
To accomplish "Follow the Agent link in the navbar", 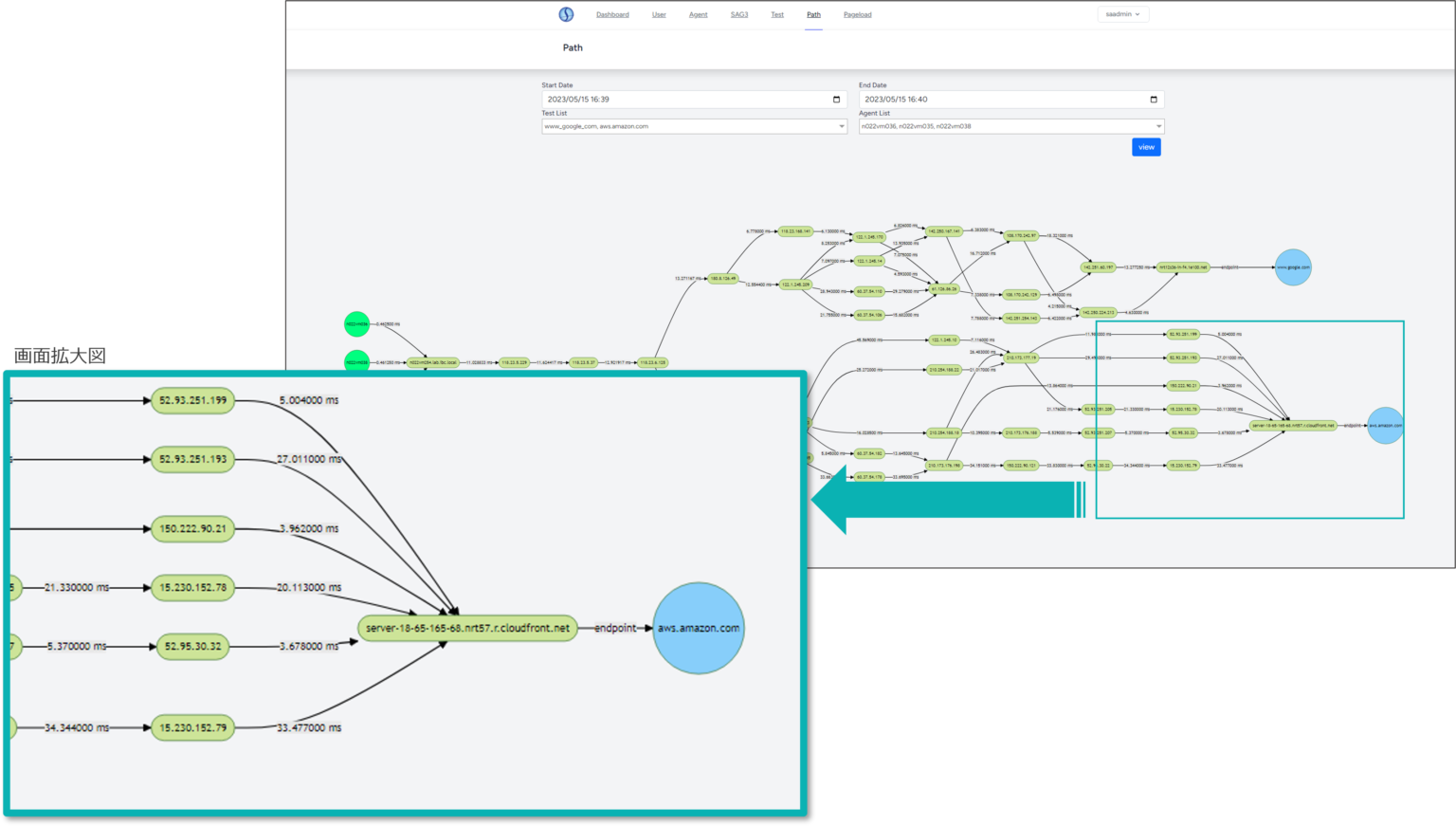I will (698, 15).
